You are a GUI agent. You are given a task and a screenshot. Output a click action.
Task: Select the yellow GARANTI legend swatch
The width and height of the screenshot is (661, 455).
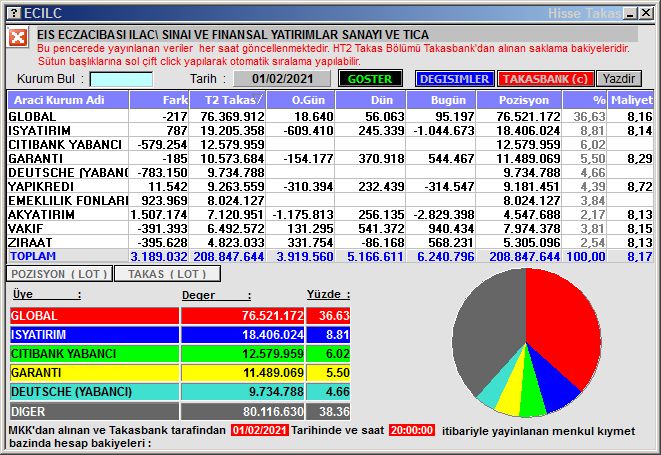pos(94,373)
